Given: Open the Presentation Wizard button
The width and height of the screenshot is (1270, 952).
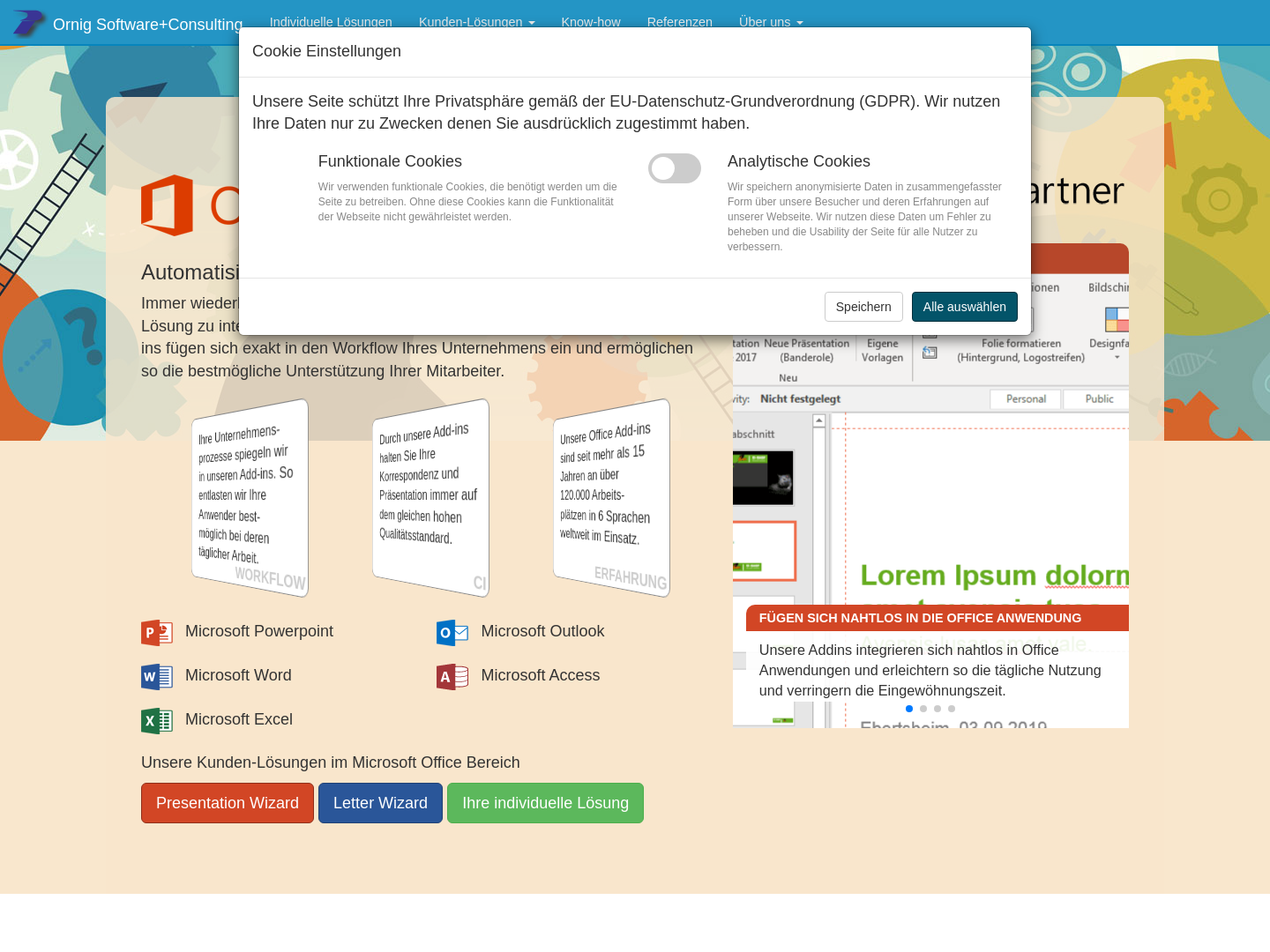Looking at the screenshot, I should click(228, 803).
